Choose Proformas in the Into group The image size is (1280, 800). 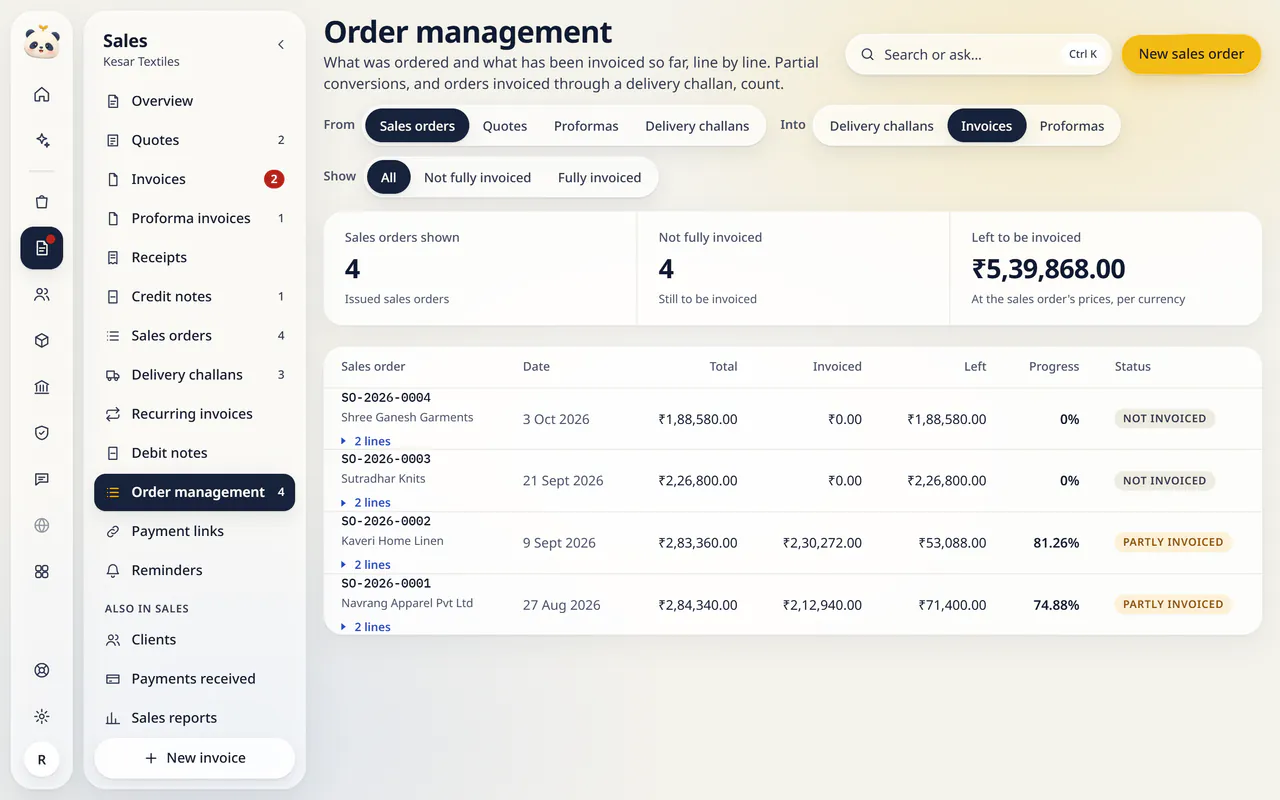coord(1072,126)
